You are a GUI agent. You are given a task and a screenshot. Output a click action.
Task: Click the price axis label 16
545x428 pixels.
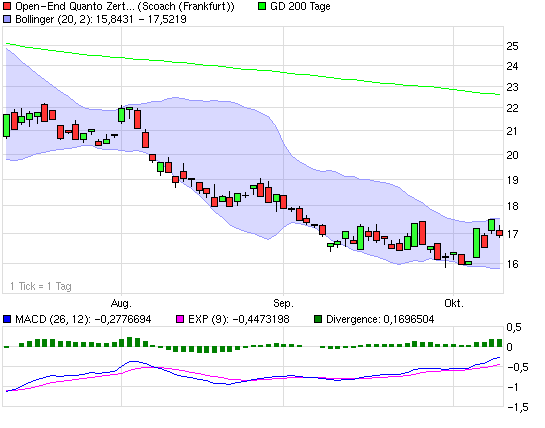coord(512,264)
